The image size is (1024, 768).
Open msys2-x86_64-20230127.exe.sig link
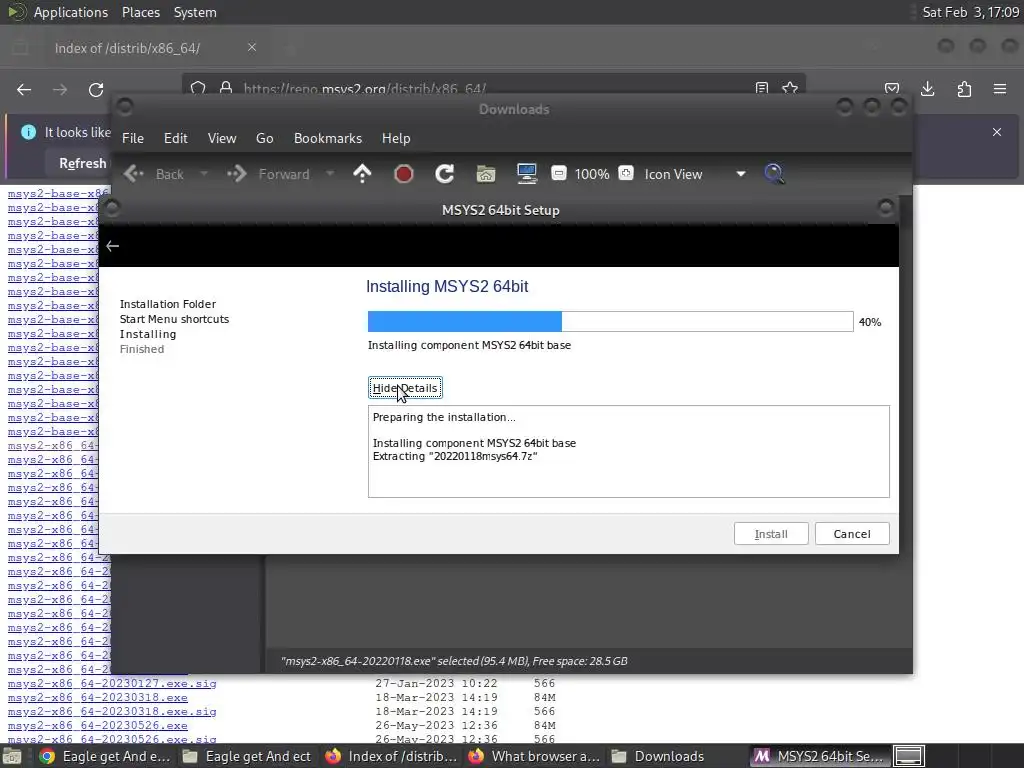tap(112, 683)
